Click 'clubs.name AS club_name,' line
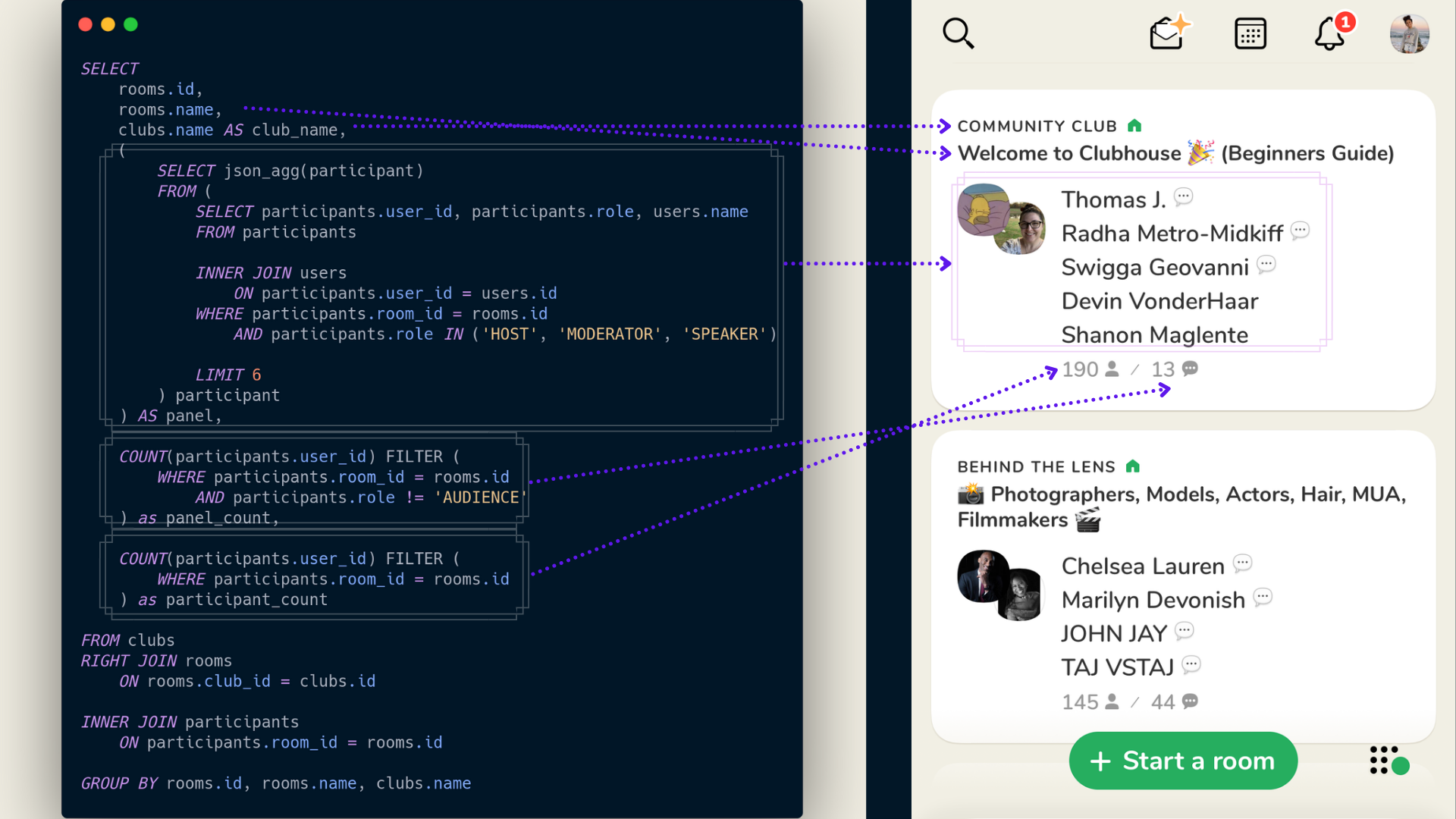Screen dimensions: 1456x819 (232, 130)
